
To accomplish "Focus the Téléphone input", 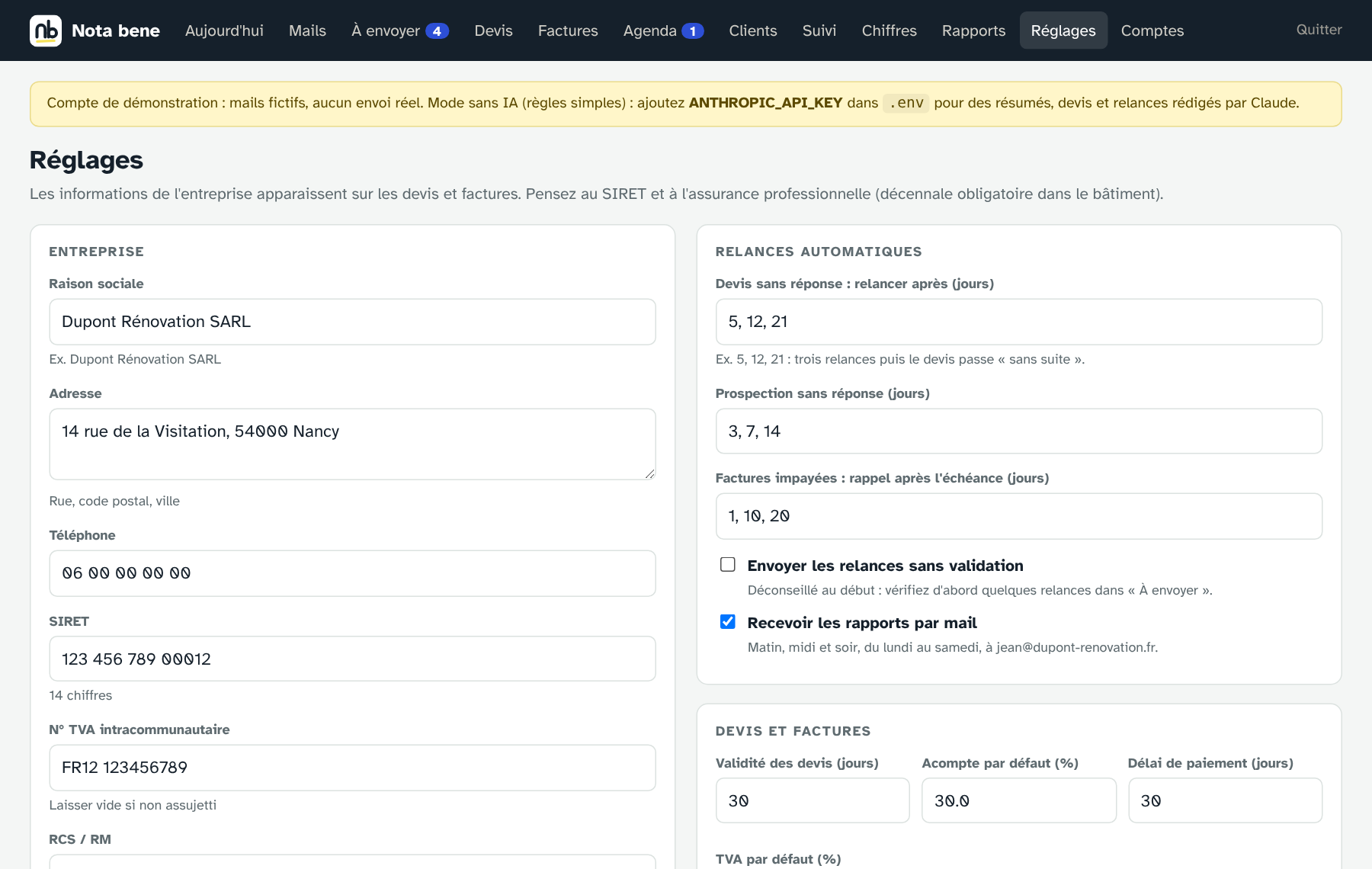I will (352, 573).
